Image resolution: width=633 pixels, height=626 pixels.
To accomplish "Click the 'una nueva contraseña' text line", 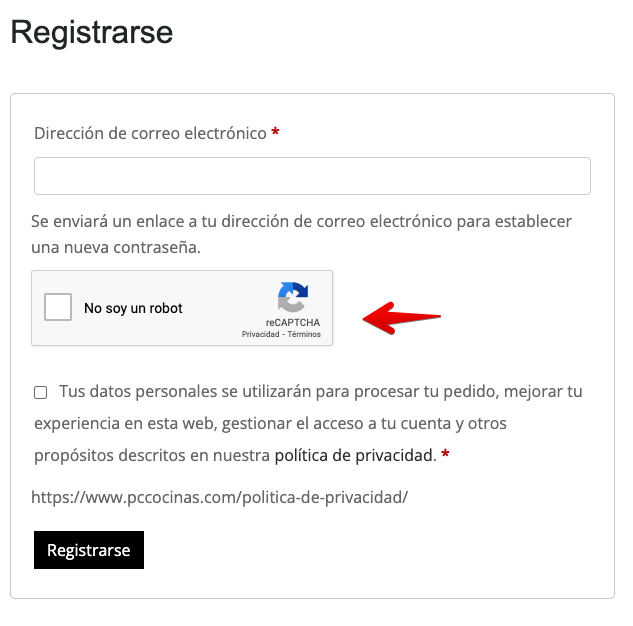I will pyautogui.click(x=116, y=247).
